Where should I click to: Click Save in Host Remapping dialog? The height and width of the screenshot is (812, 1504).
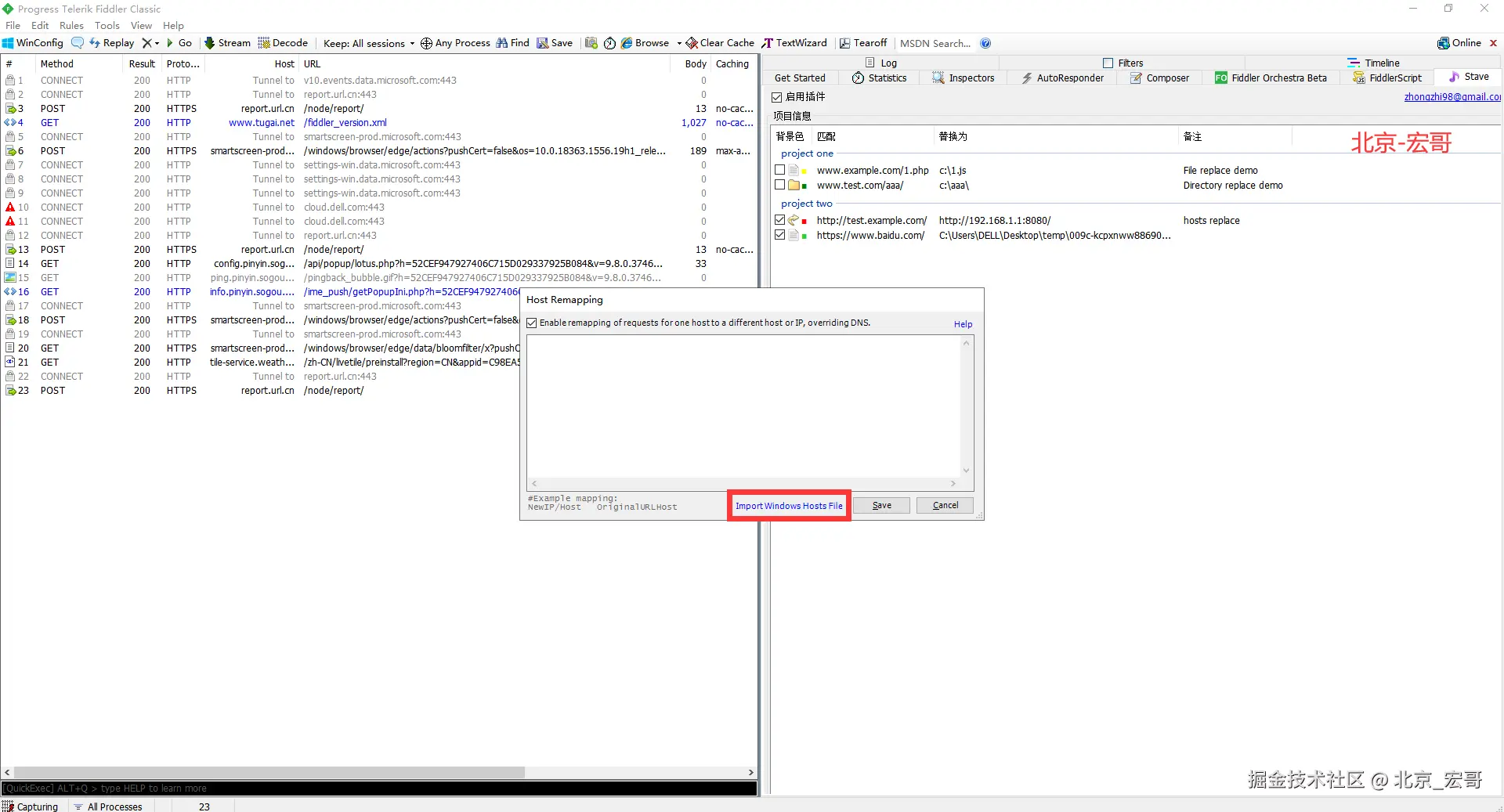[882, 506]
